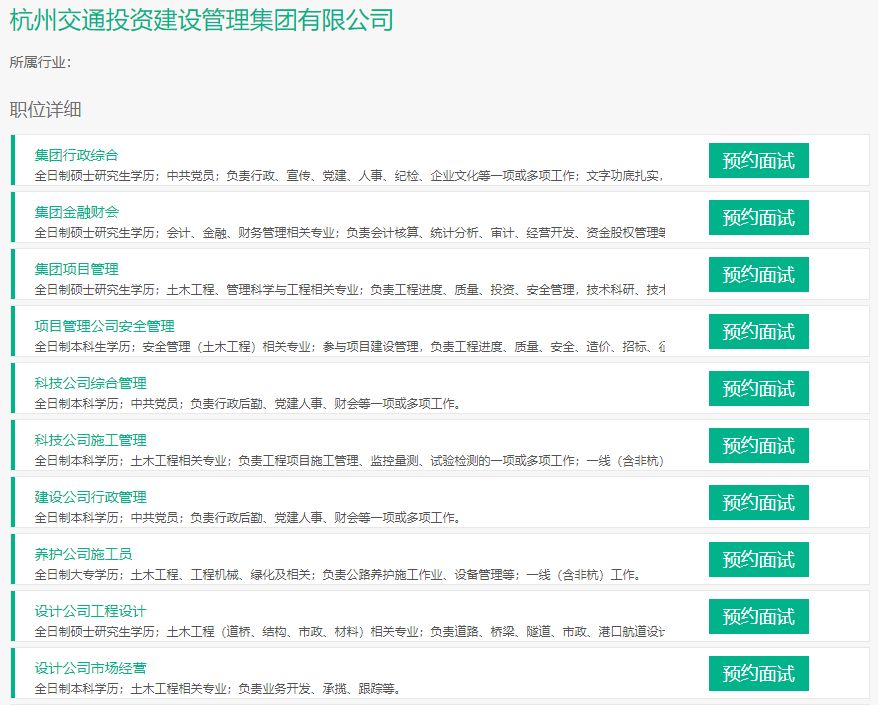Click description under 科技公司综合管理
Image resolution: width=878 pixels, height=705 pixels.
[x=248, y=404]
